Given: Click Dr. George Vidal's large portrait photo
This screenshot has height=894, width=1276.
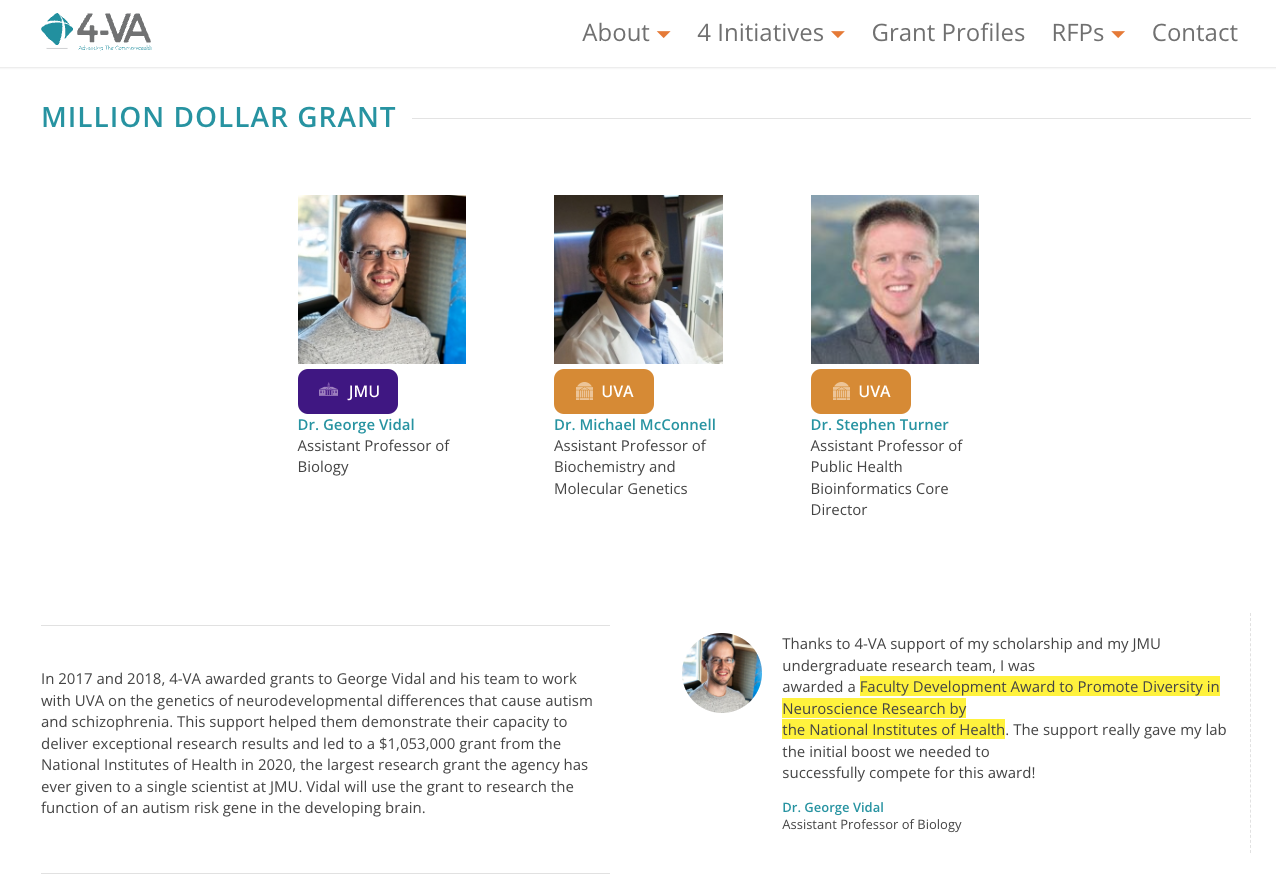Looking at the screenshot, I should point(382,279).
